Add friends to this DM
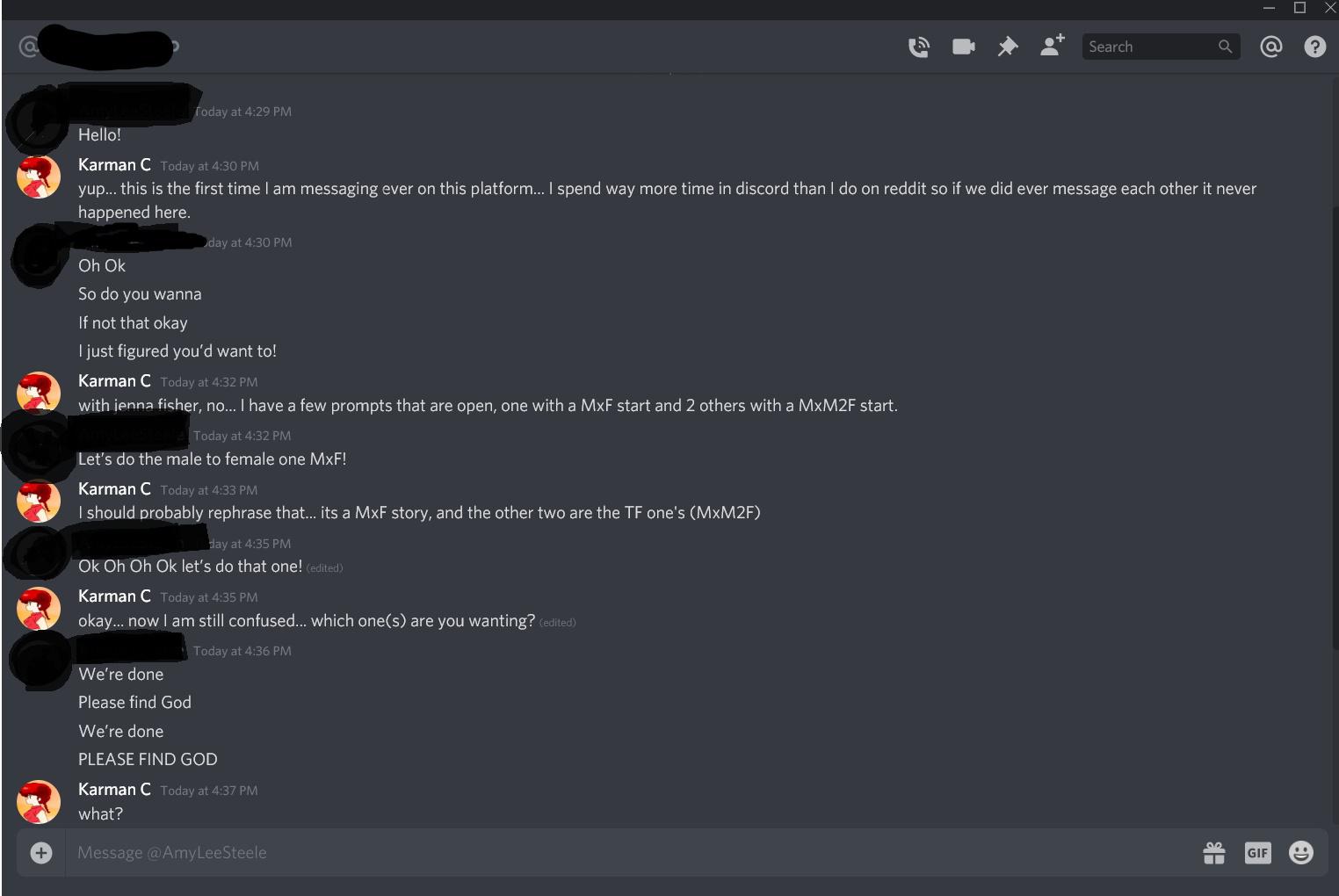 click(x=1052, y=46)
